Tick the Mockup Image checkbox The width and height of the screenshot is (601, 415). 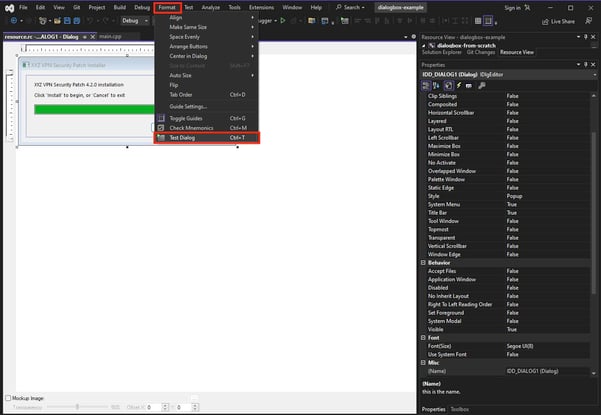pyautogui.click(x=9, y=397)
